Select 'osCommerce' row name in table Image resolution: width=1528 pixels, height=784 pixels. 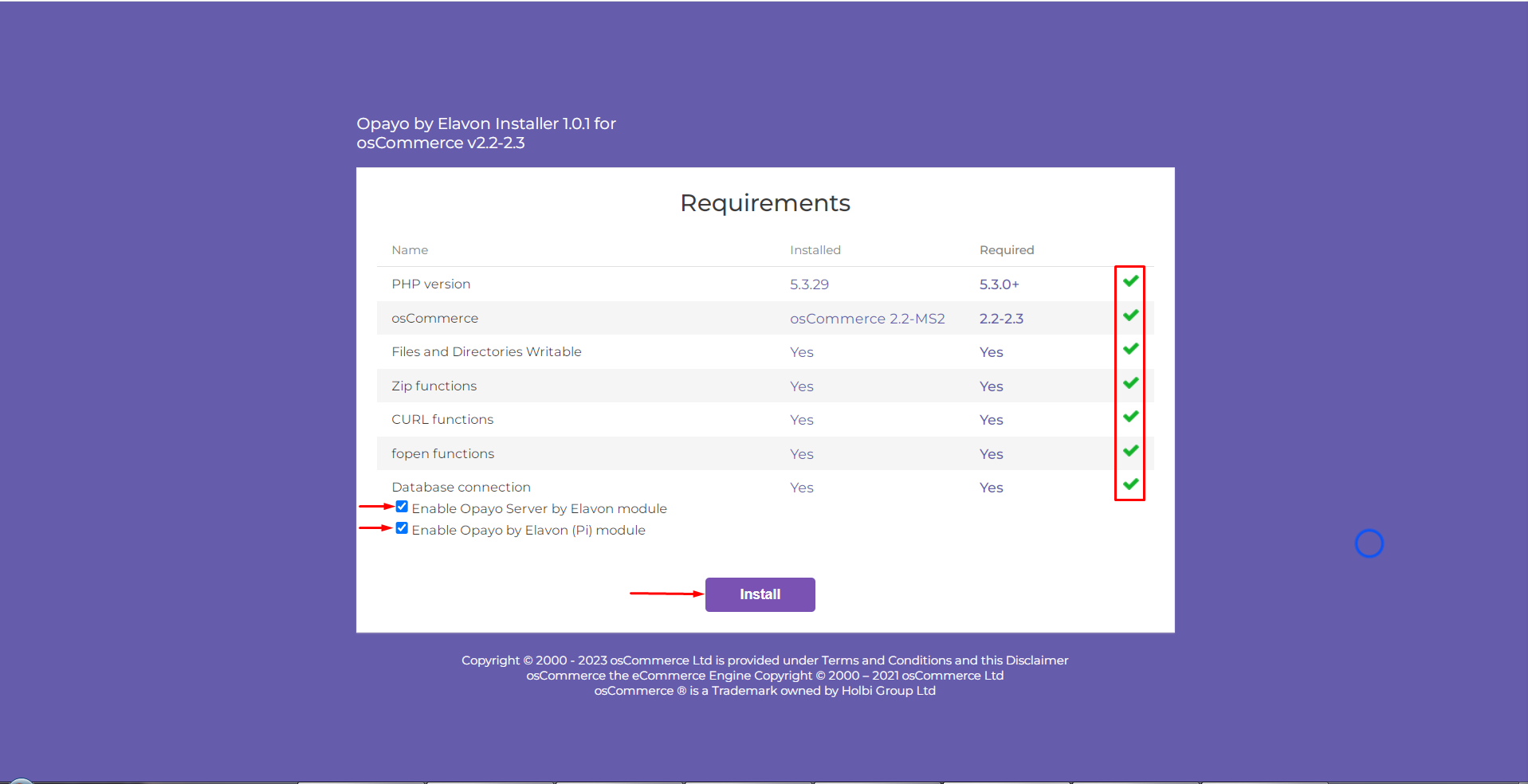click(435, 319)
